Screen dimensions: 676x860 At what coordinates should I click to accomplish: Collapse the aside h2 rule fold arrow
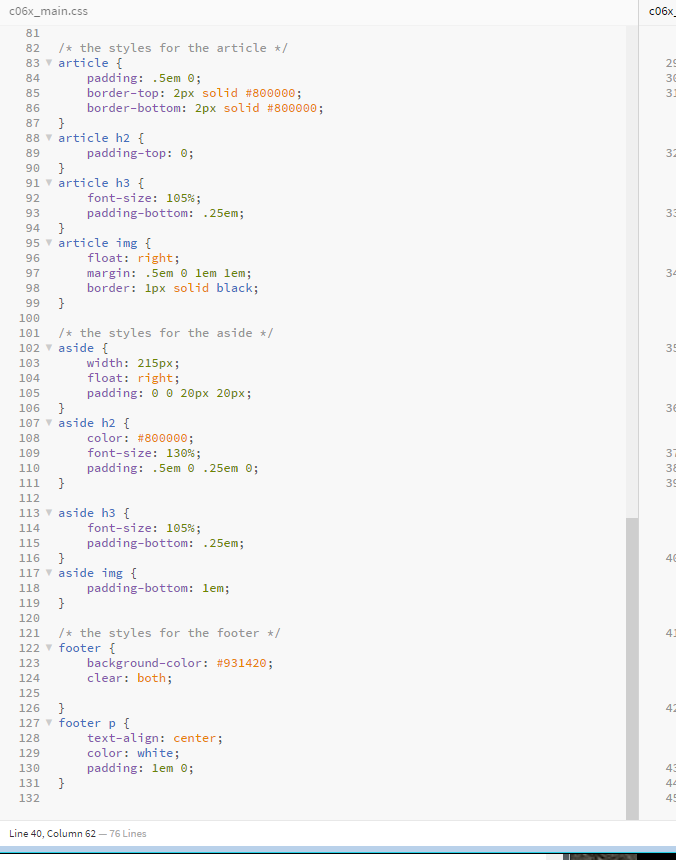coord(49,423)
